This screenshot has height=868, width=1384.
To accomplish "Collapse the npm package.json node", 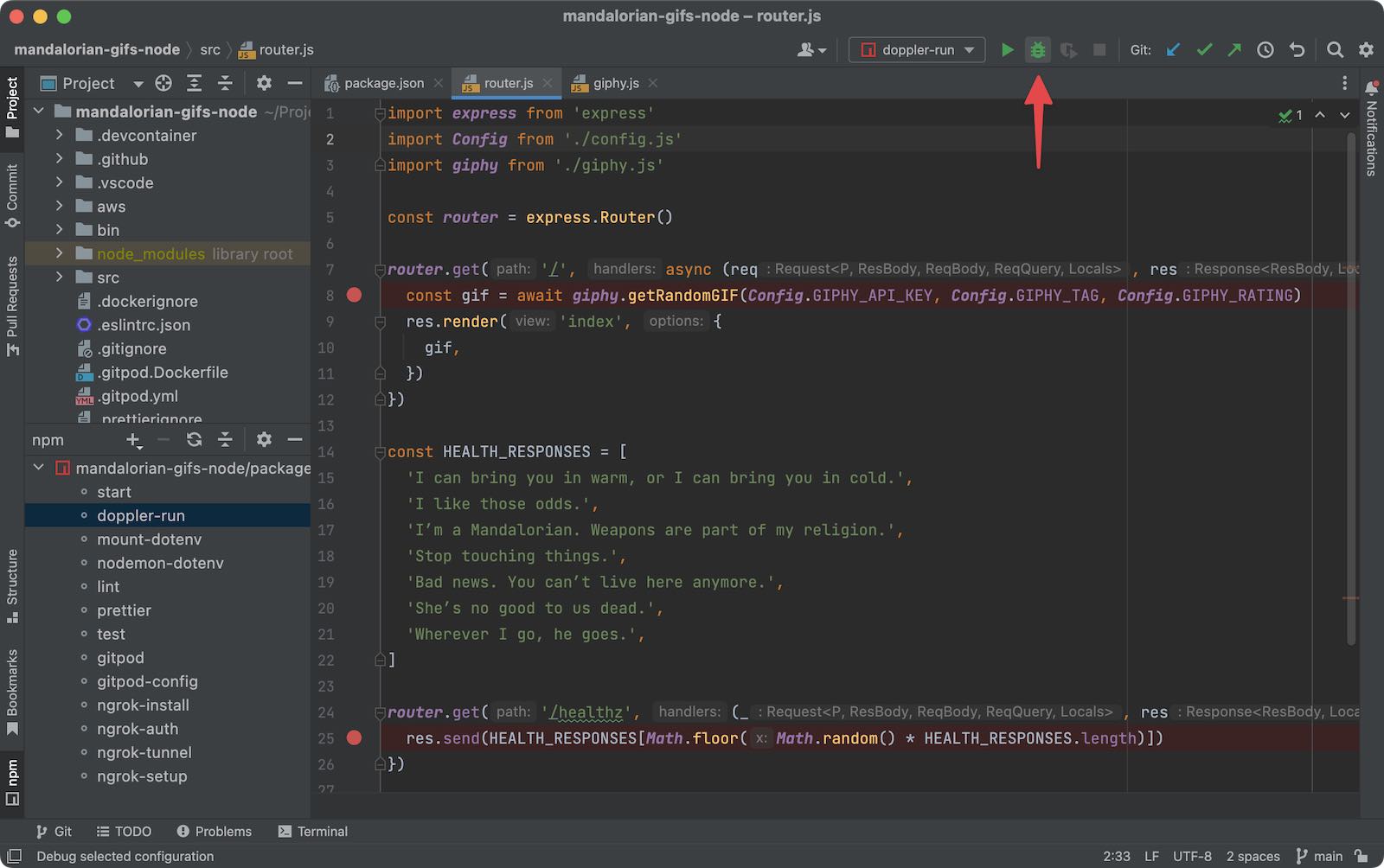I will tap(38, 468).
